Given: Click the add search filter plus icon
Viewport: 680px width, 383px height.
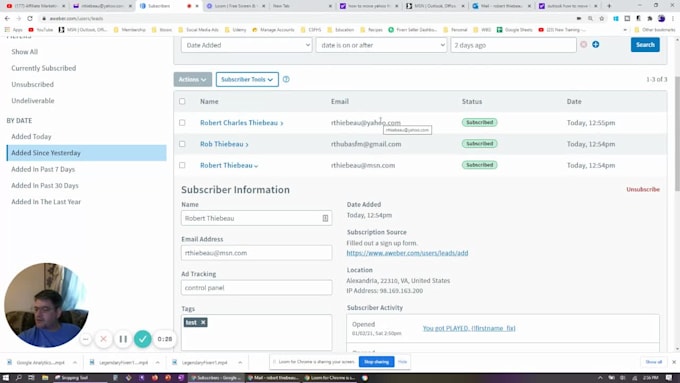Looking at the screenshot, I should pyautogui.click(x=595, y=44).
